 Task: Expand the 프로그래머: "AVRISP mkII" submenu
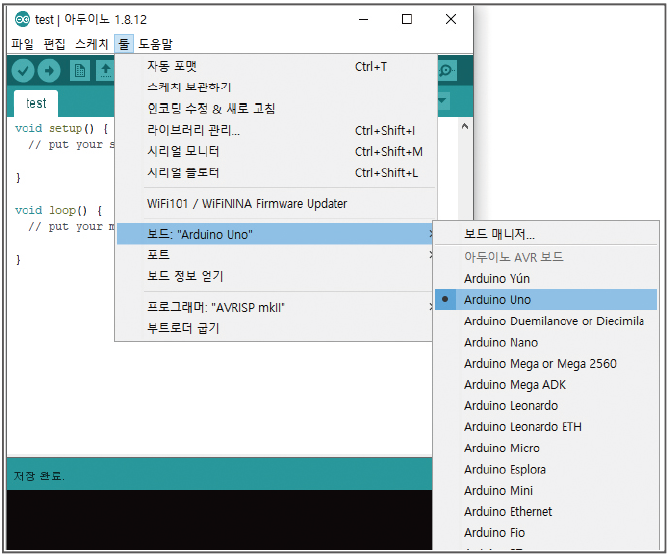point(276,307)
